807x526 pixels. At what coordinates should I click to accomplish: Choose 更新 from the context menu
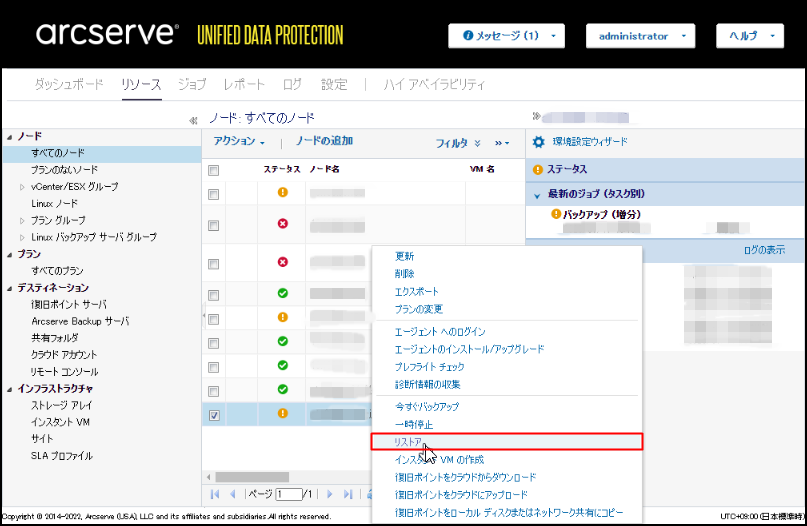[404, 256]
